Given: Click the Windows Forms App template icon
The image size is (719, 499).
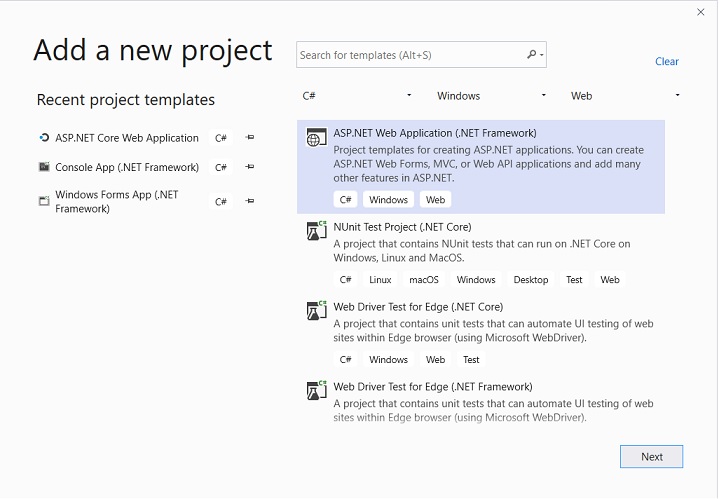Looking at the screenshot, I should click(x=44, y=201).
